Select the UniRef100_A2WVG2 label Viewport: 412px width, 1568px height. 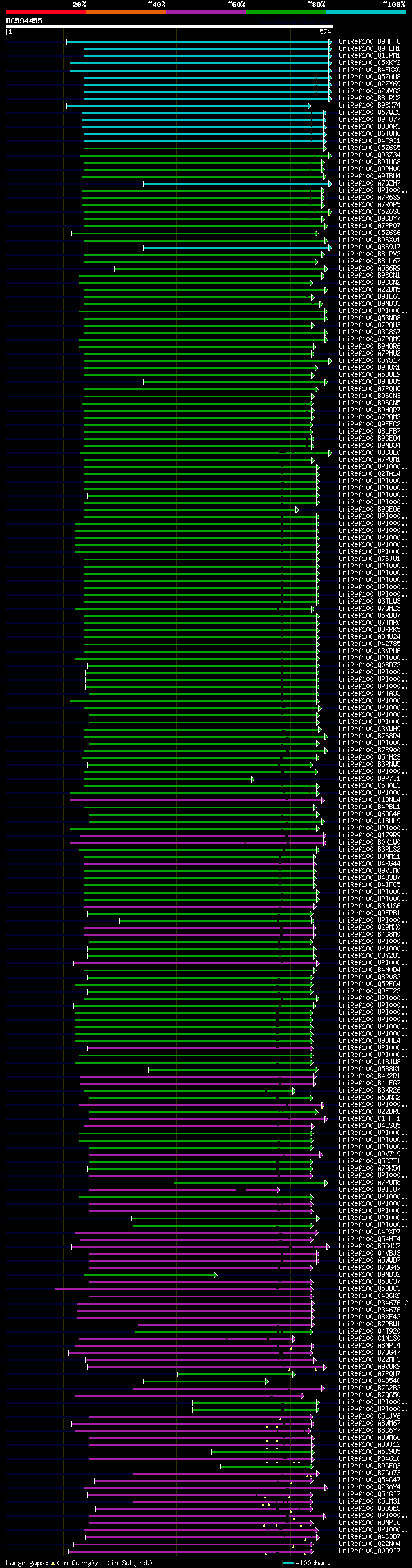[370, 91]
